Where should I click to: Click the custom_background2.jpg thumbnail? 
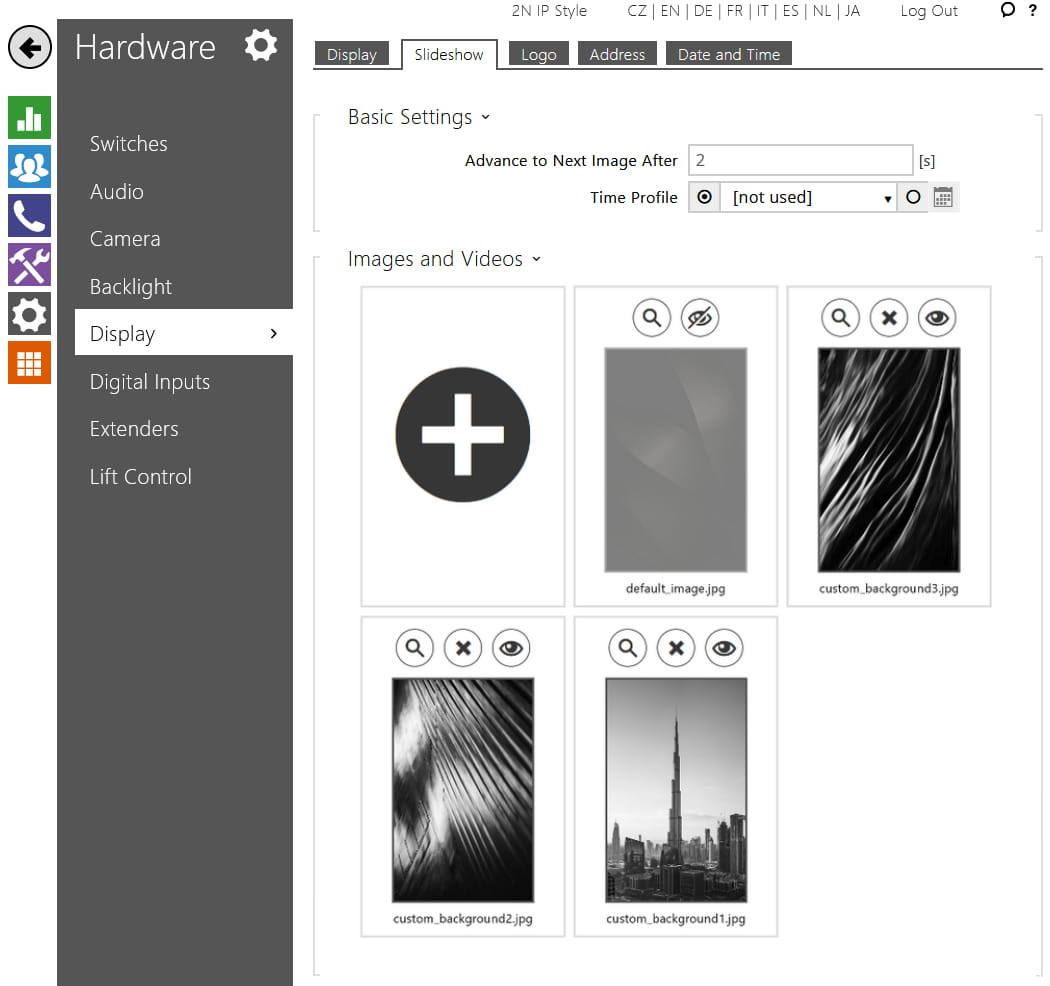[463, 790]
